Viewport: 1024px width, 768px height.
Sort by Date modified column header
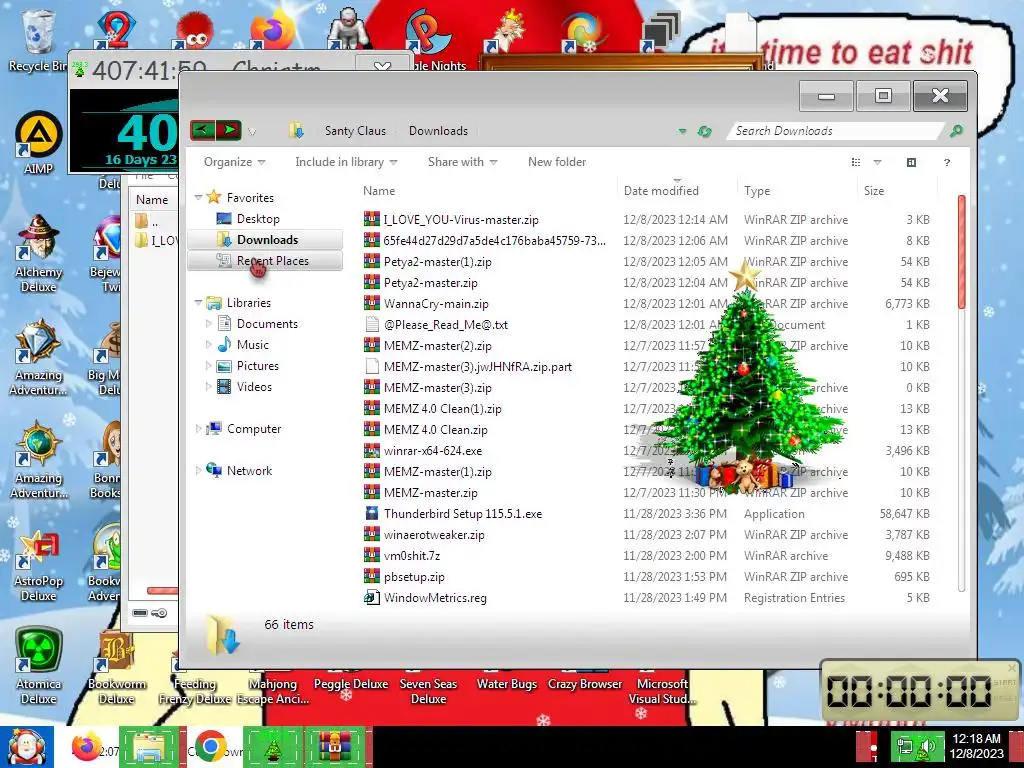(661, 191)
